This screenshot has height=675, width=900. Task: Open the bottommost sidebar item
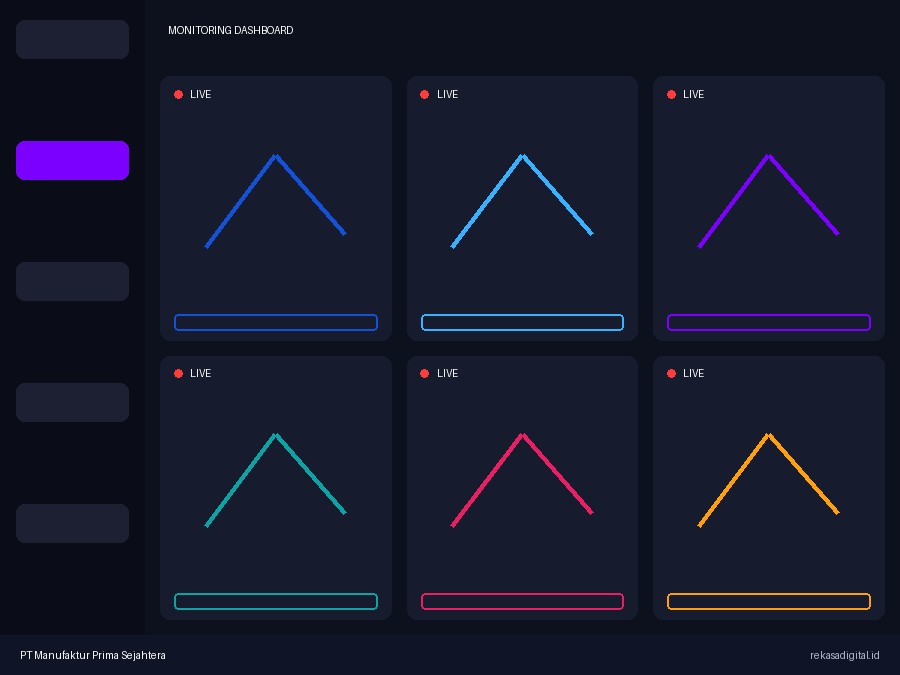(72, 523)
